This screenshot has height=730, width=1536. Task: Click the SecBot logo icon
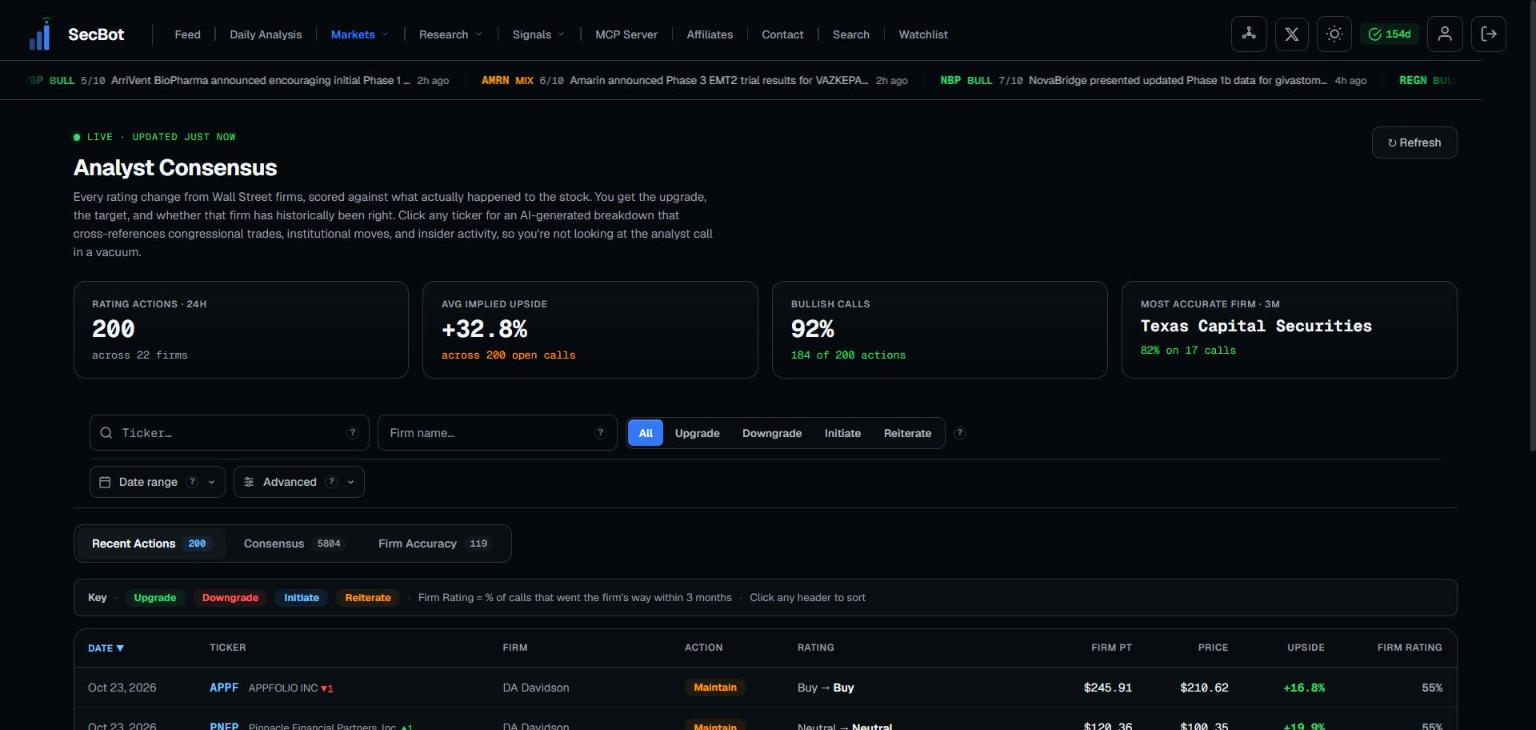tap(40, 34)
